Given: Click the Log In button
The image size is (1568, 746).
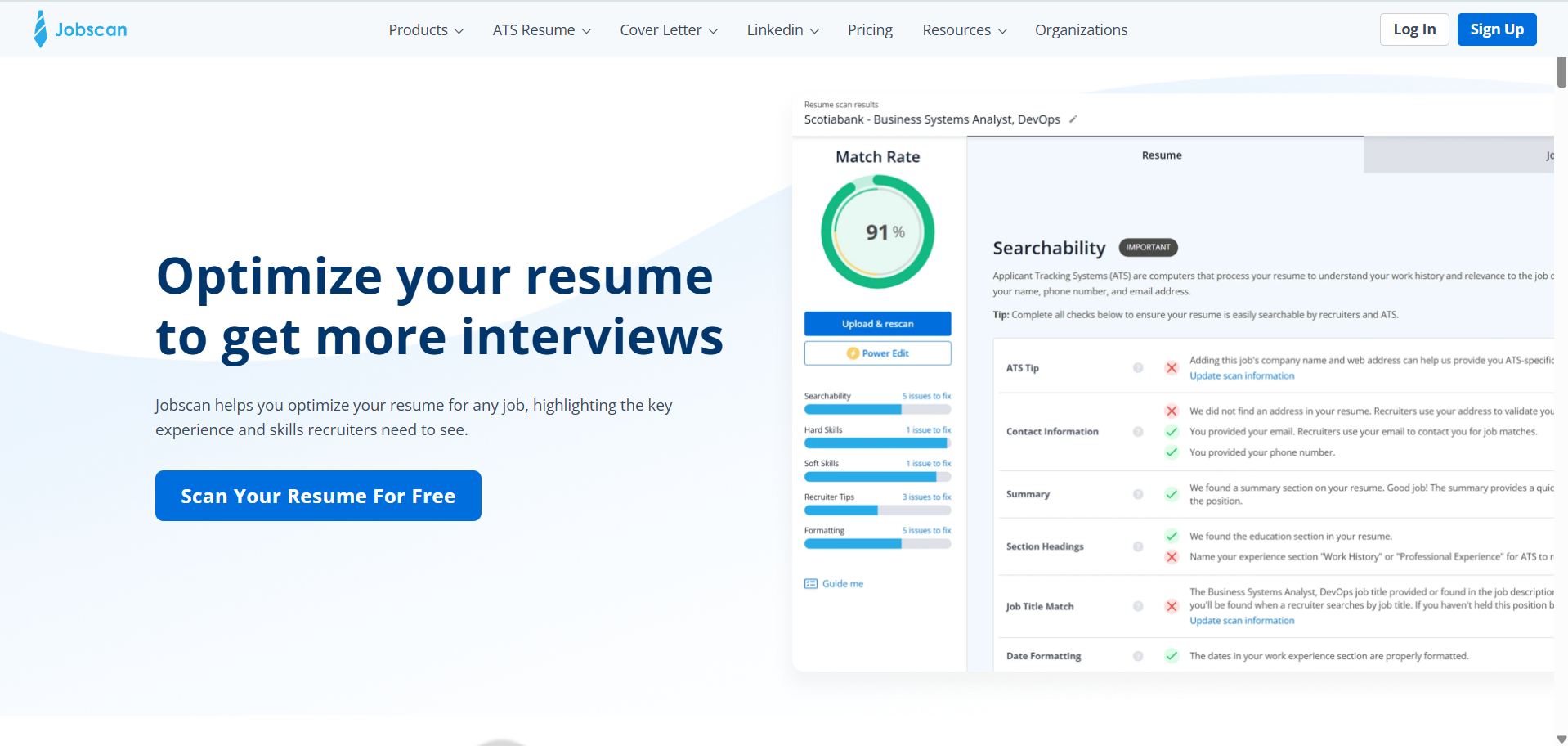Looking at the screenshot, I should point(1414,29).
